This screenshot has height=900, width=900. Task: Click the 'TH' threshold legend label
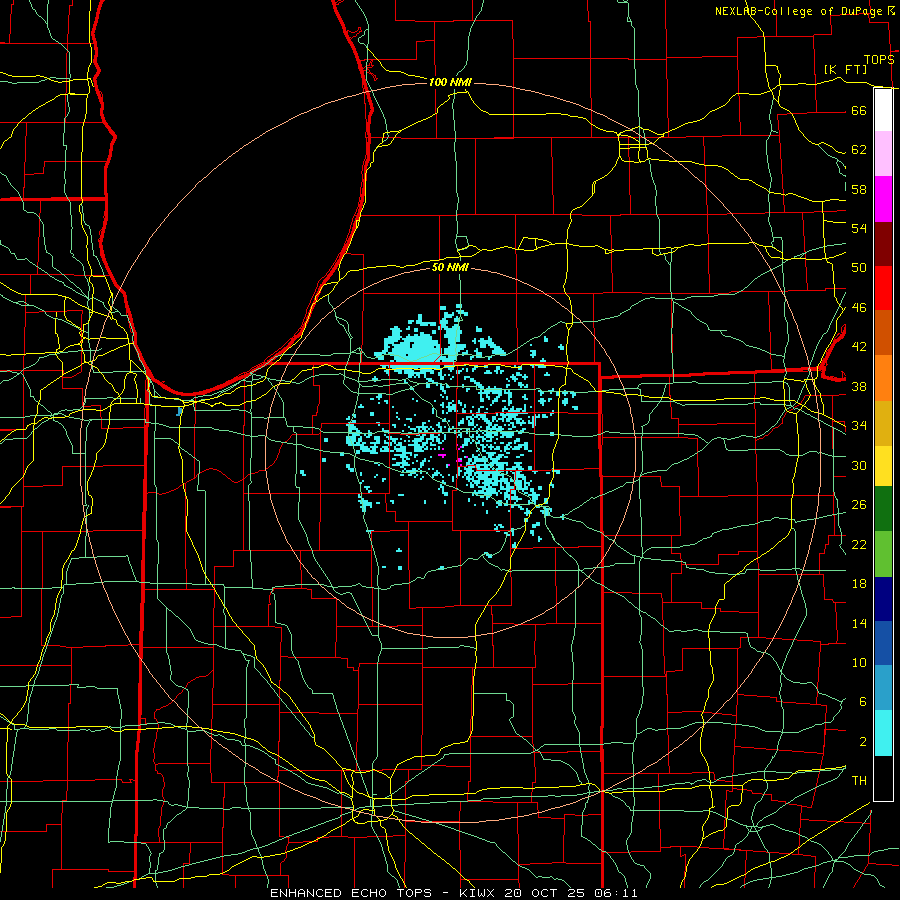coord(859,781)
